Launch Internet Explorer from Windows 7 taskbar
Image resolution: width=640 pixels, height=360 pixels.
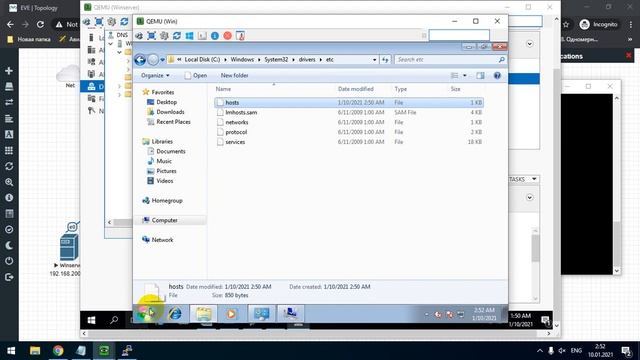pos(176,313)
